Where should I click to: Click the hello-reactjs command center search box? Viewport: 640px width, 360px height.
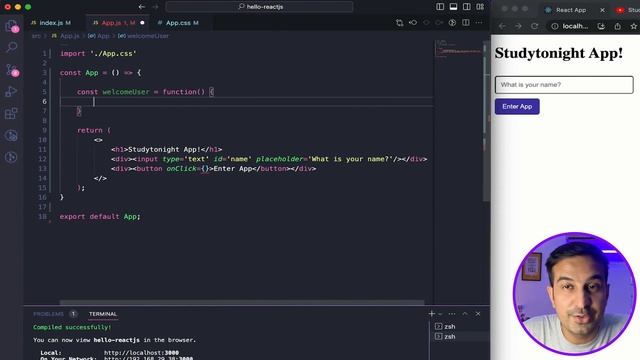tap(260, 7)
